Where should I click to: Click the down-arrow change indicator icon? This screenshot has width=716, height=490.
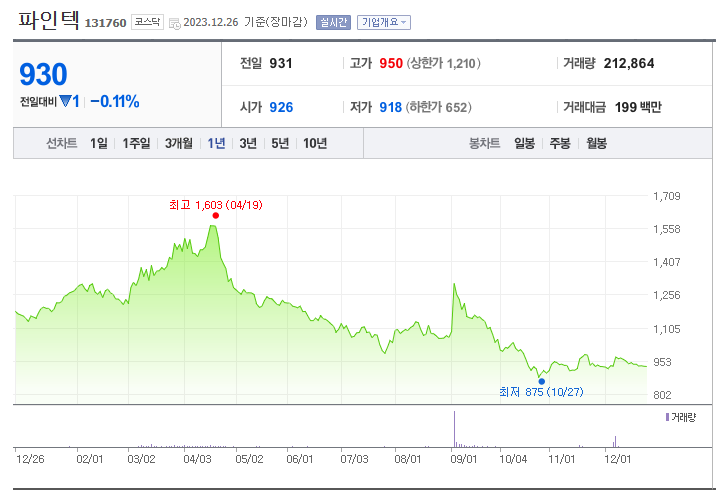(66, 101)
